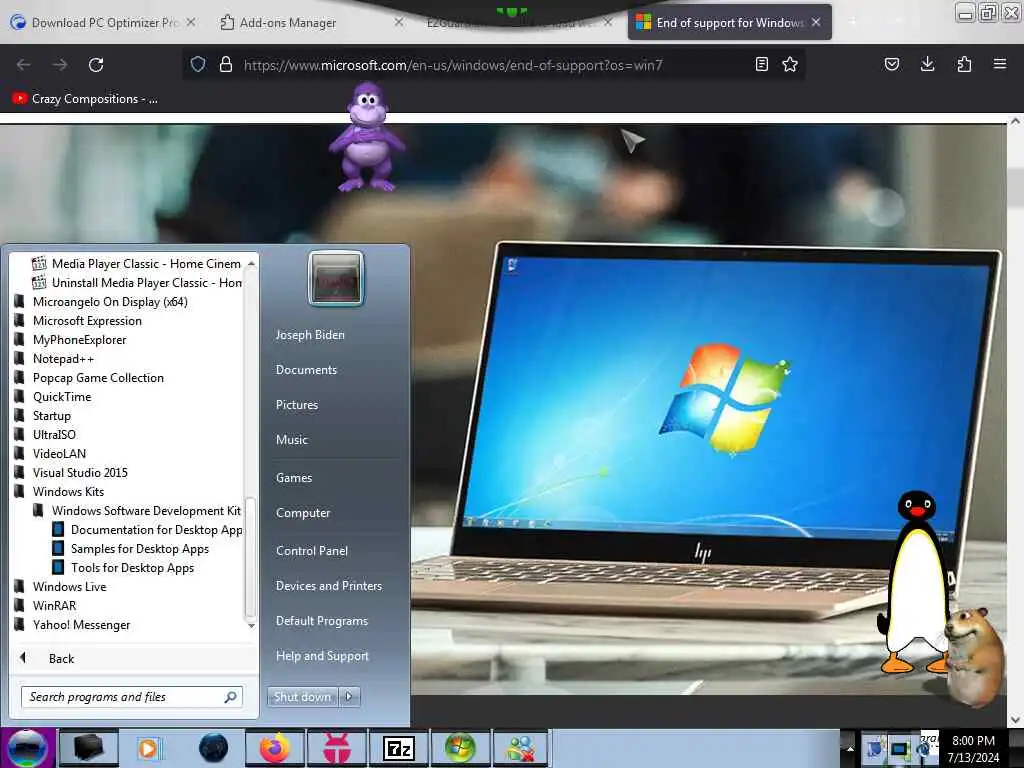Image resolution: width=1024 pixels, height=768 pixels.
Task: Open Samples for Desktop Apps
Action: [x=131, y=549]
